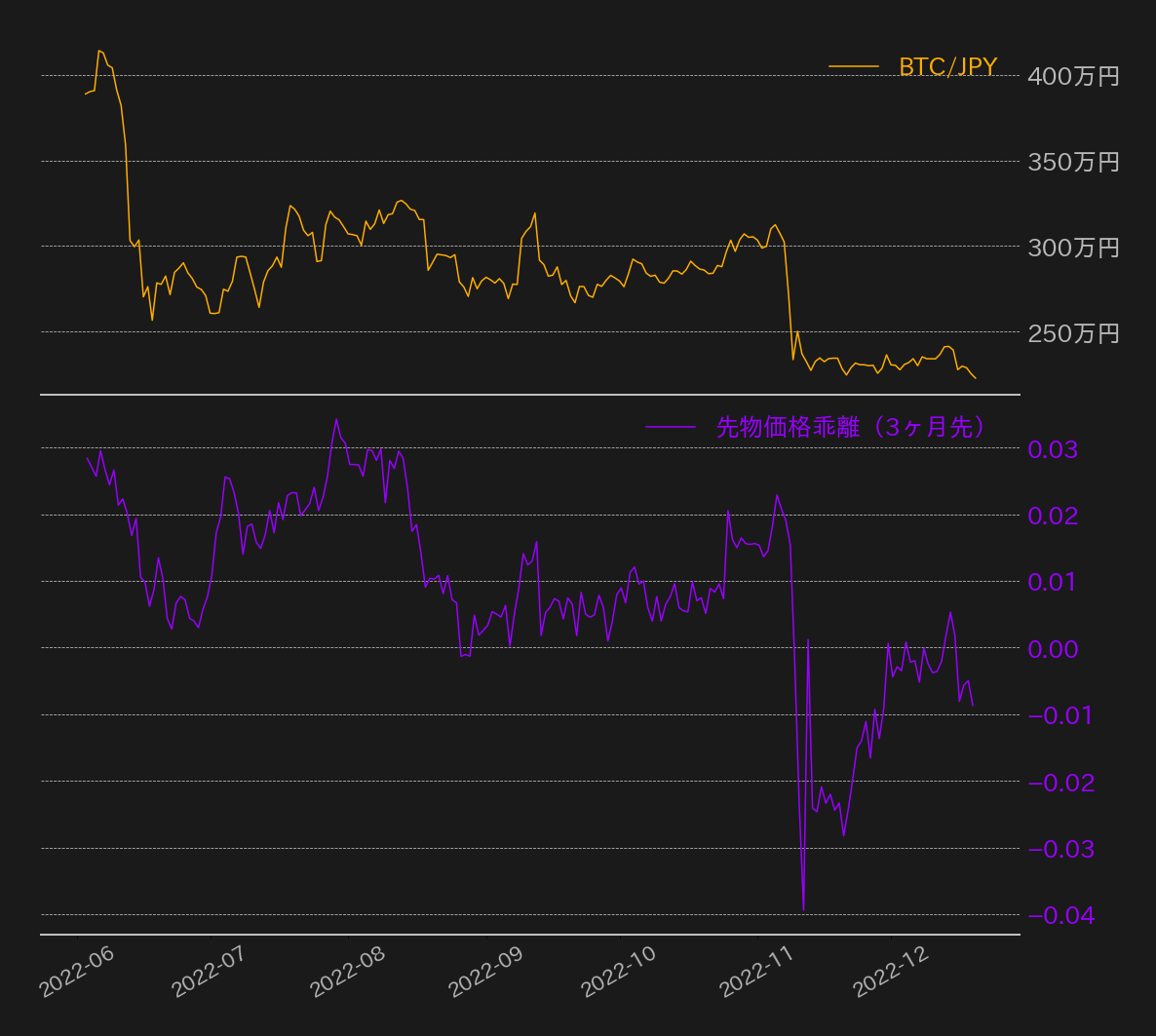Click the 2022-12 date tick label
Screen dimensions: 1156x1036
[x=891, y=972]
